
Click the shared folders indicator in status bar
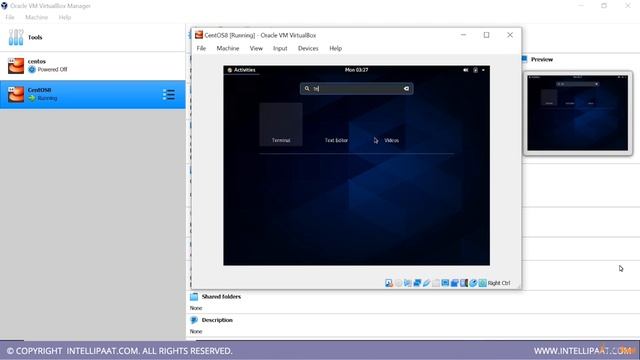(436, 283)
